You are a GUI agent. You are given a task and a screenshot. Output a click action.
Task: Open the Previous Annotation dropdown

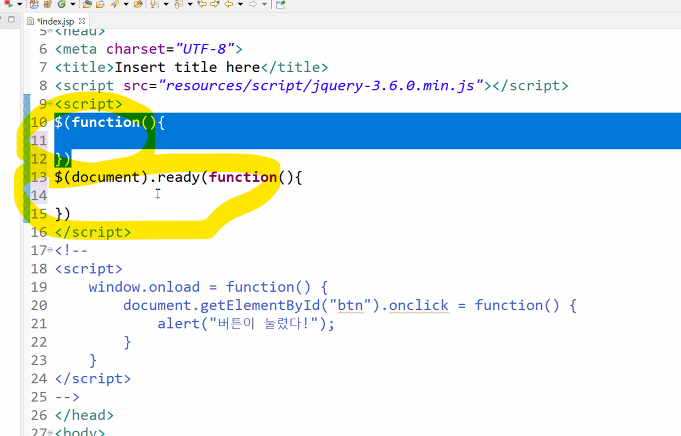click(x=190, y=4)
